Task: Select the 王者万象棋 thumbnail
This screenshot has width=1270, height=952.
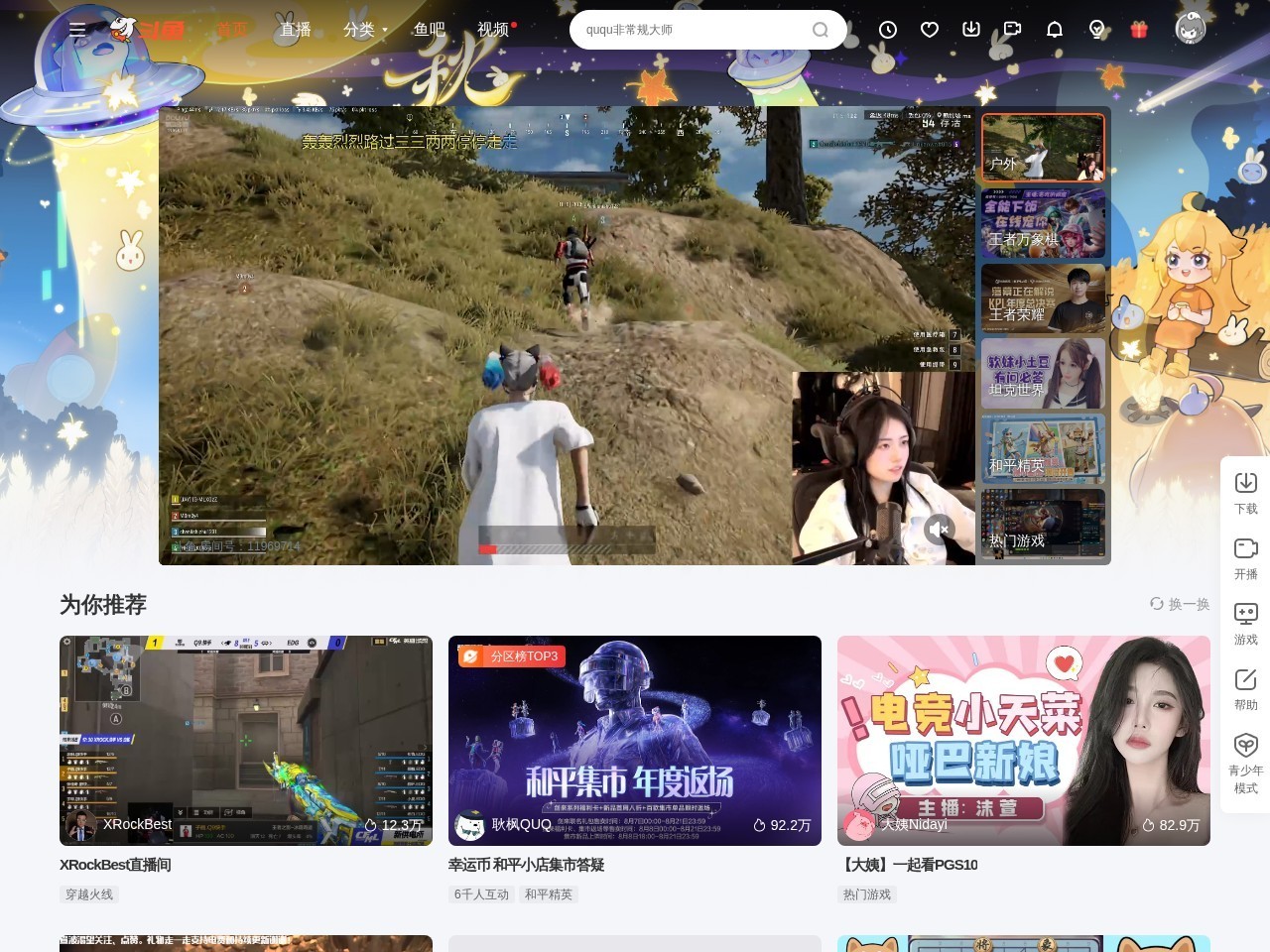Action: (x=1043, y=223)
